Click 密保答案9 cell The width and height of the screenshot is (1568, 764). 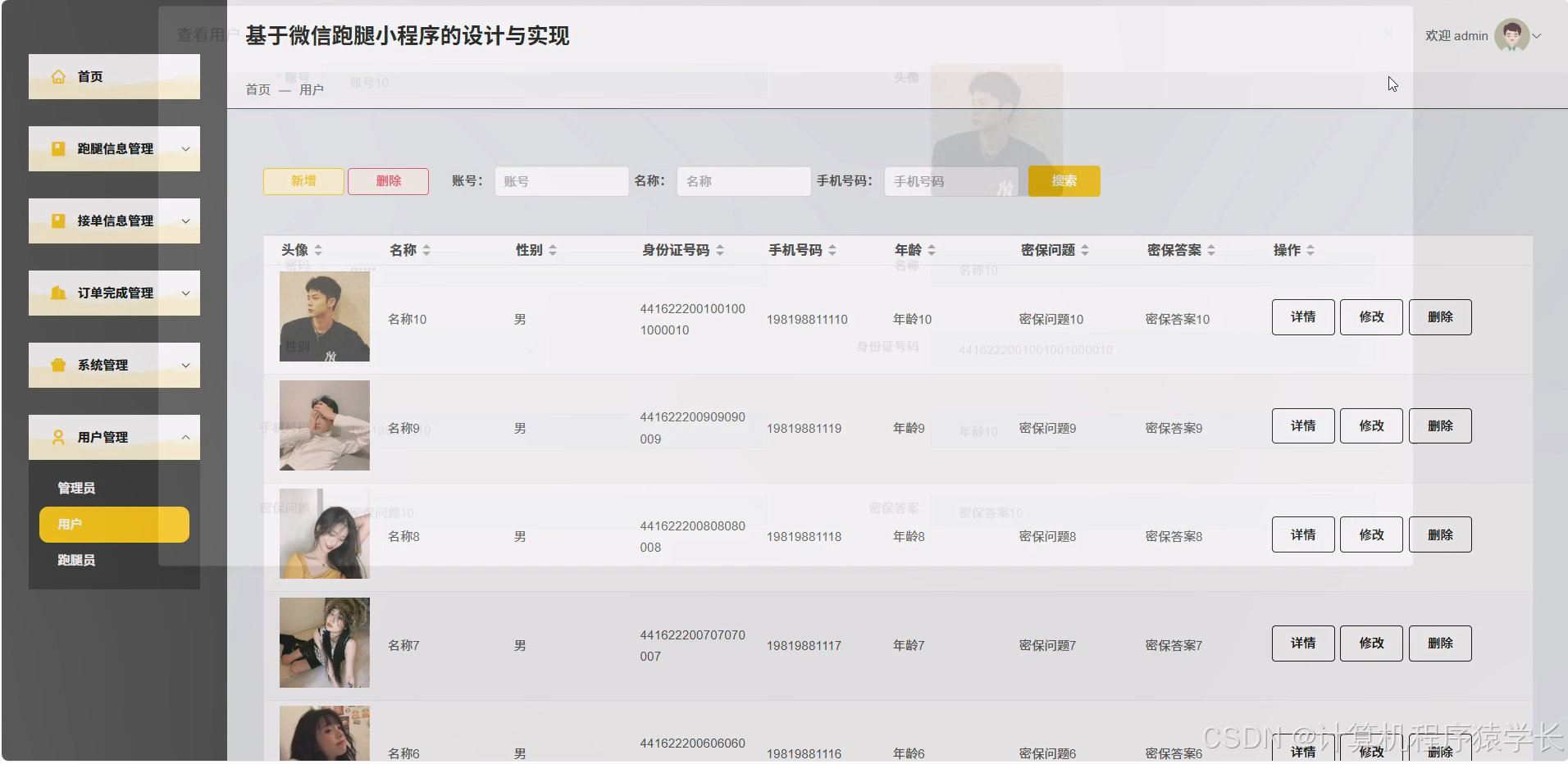tap(1174, 429)
